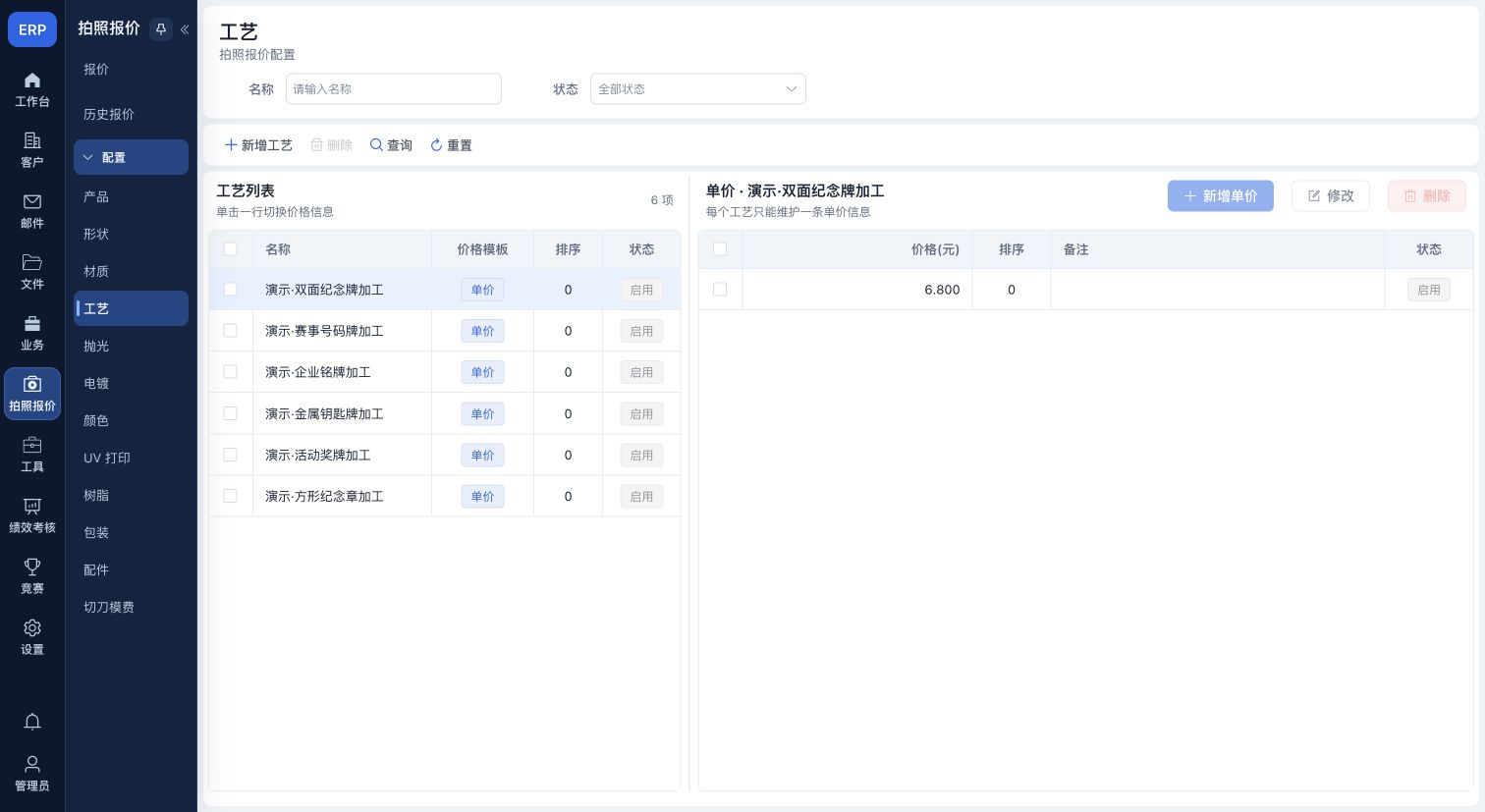Select the 工艺 menu item

(131, 309)
